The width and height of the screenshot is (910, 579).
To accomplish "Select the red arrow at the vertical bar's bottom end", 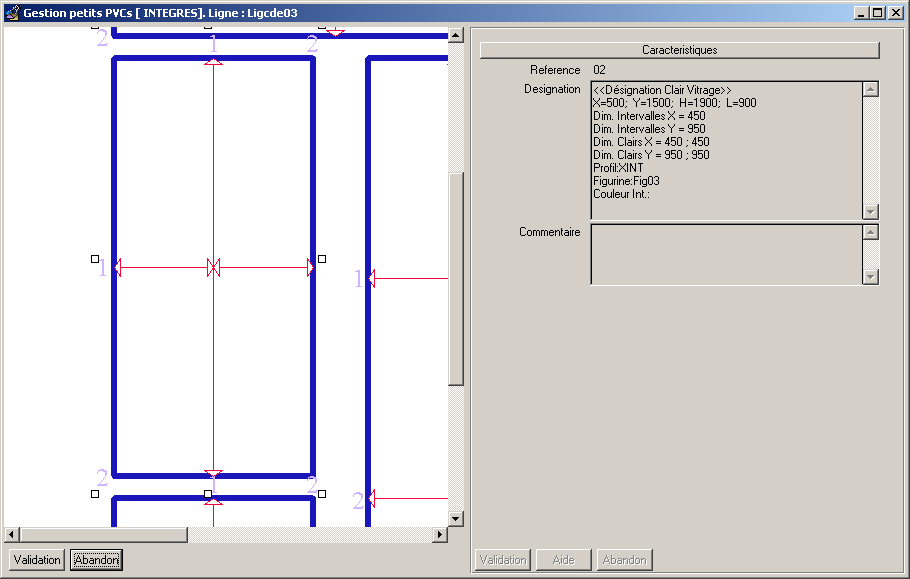I will click(213, 474).
